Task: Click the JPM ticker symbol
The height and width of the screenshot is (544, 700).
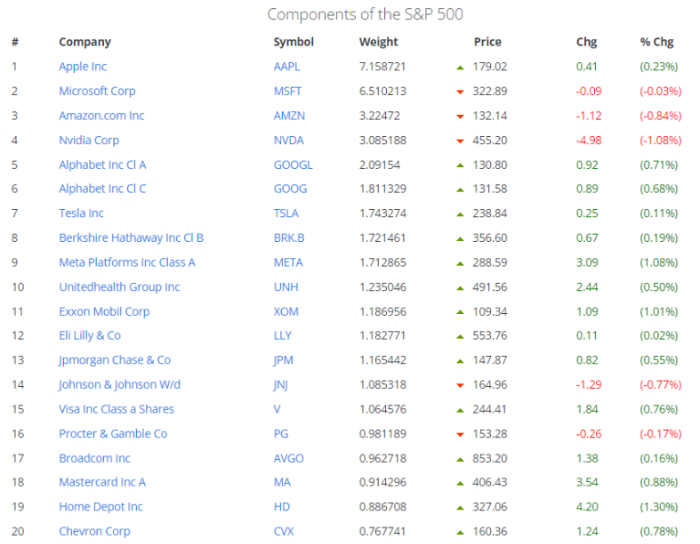Action: (x=283, y=360)
